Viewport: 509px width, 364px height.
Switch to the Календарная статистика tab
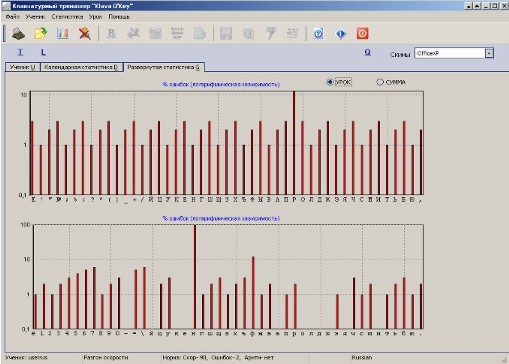coord(81,67)
